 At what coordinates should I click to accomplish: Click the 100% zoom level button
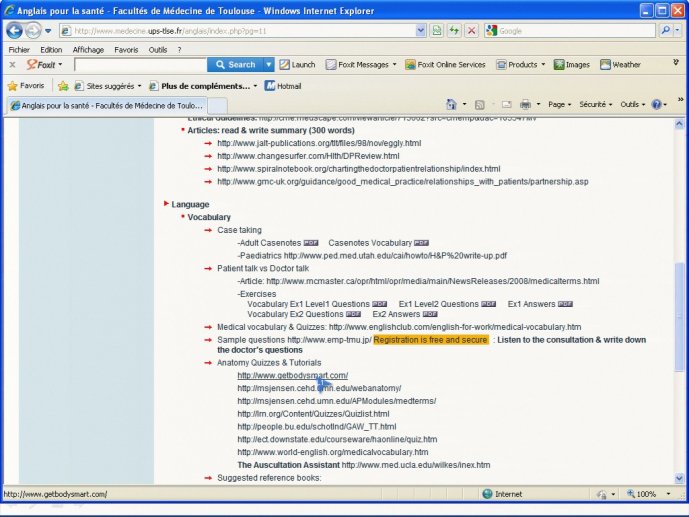pos(642,494)
